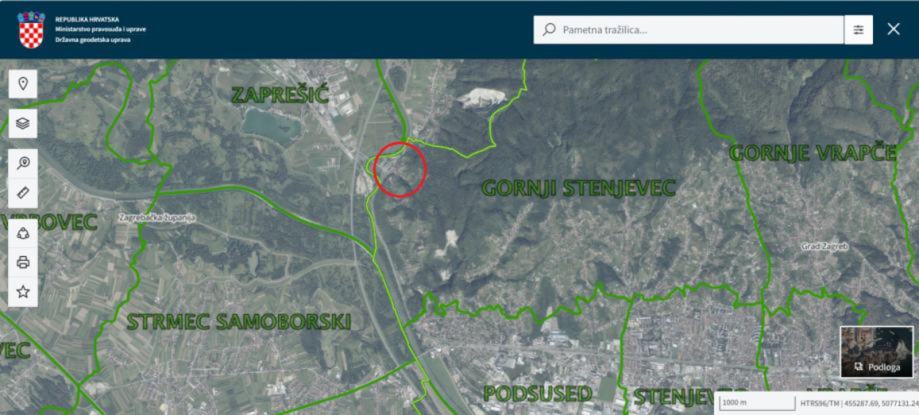This screenshot has height=415, width=919.
Task: Select the GORNJI STENJEVEC map label
Action: 578,188
